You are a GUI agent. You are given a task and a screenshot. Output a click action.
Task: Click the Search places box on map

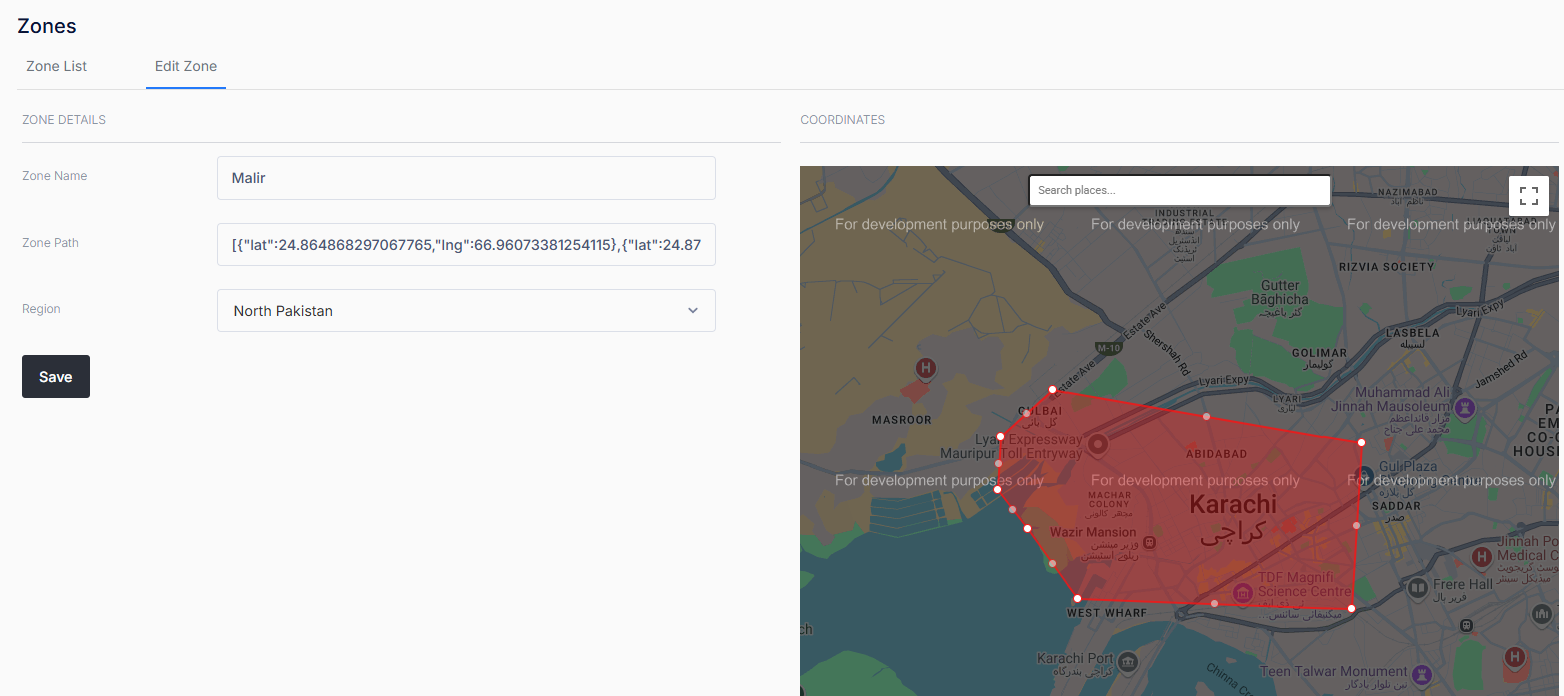pyautogui.click(x=1179, y=190)
